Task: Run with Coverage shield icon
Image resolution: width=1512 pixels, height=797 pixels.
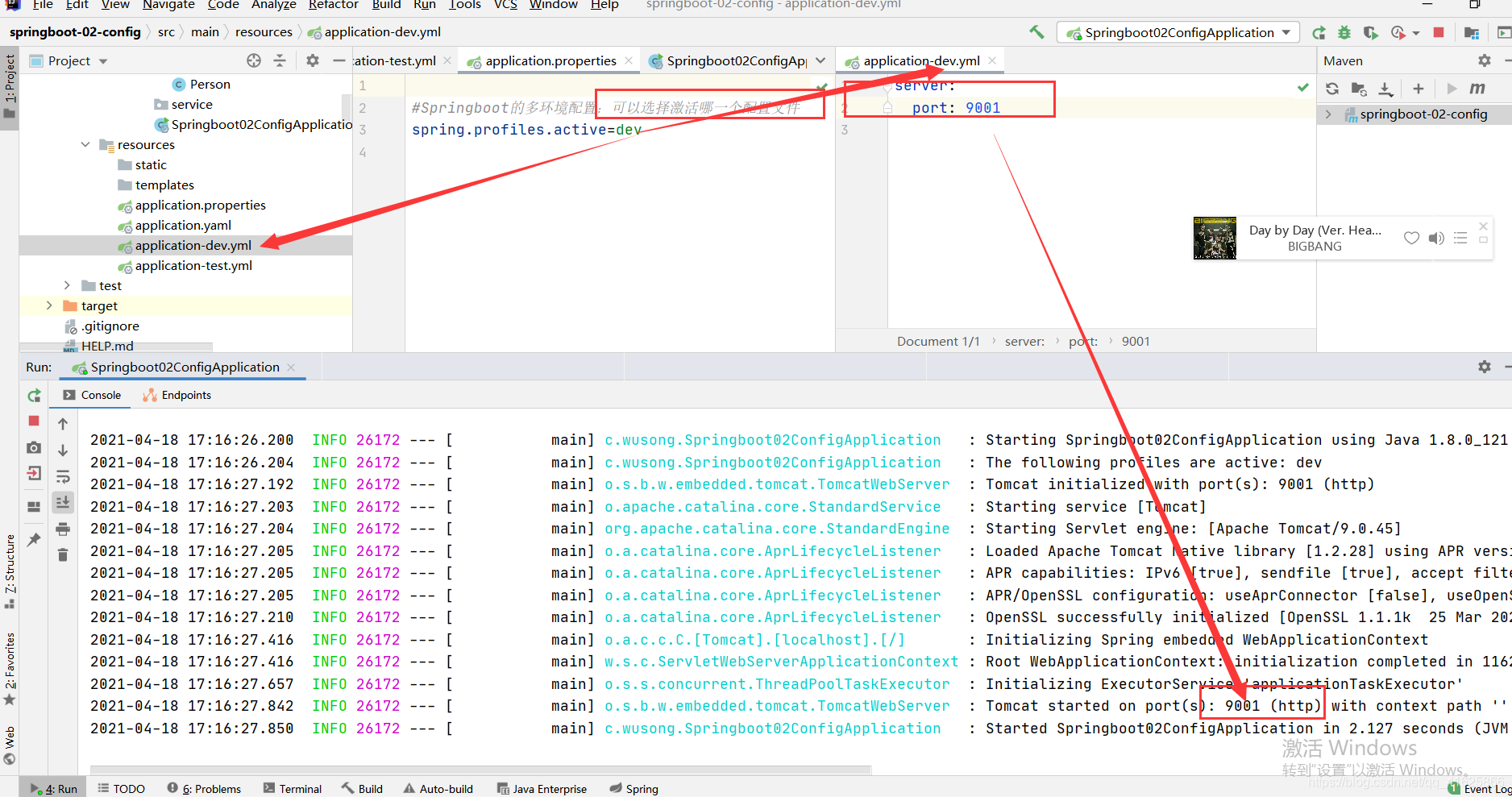Action: [x=1370, y=33]
